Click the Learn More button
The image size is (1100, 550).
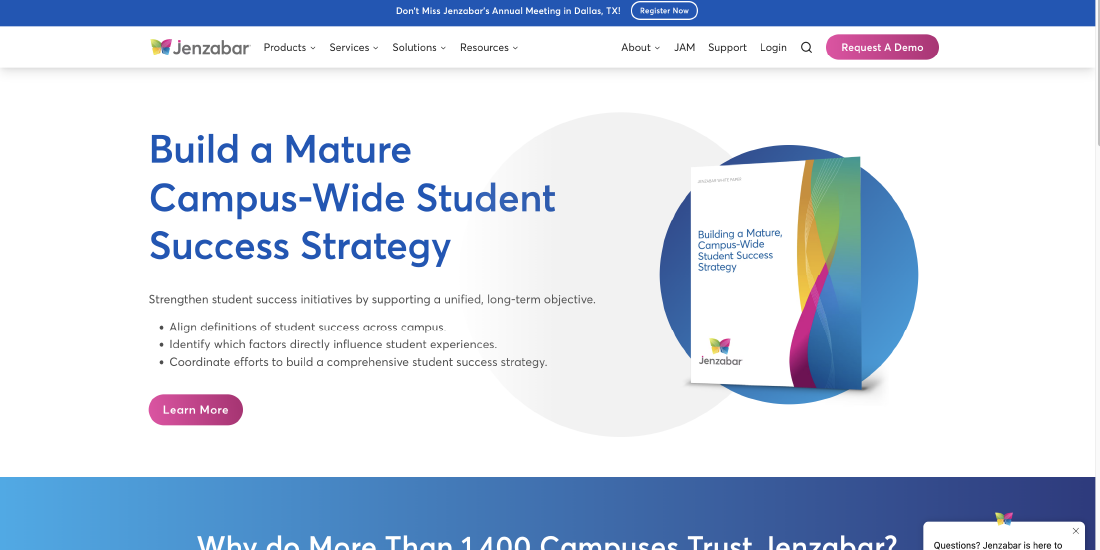click(x=196, y=410)
